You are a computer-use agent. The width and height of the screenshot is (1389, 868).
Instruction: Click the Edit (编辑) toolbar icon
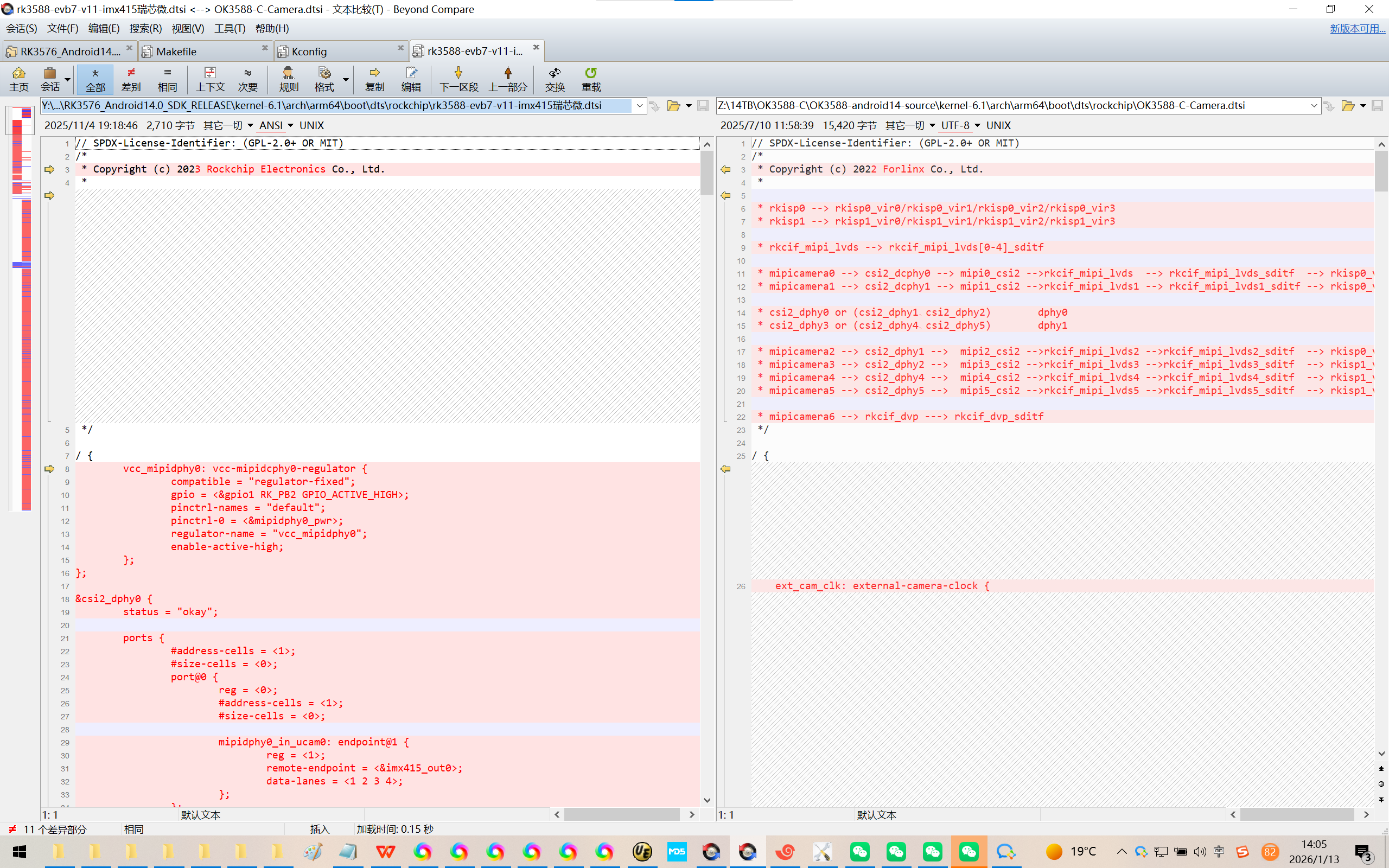tap(411, 79)
